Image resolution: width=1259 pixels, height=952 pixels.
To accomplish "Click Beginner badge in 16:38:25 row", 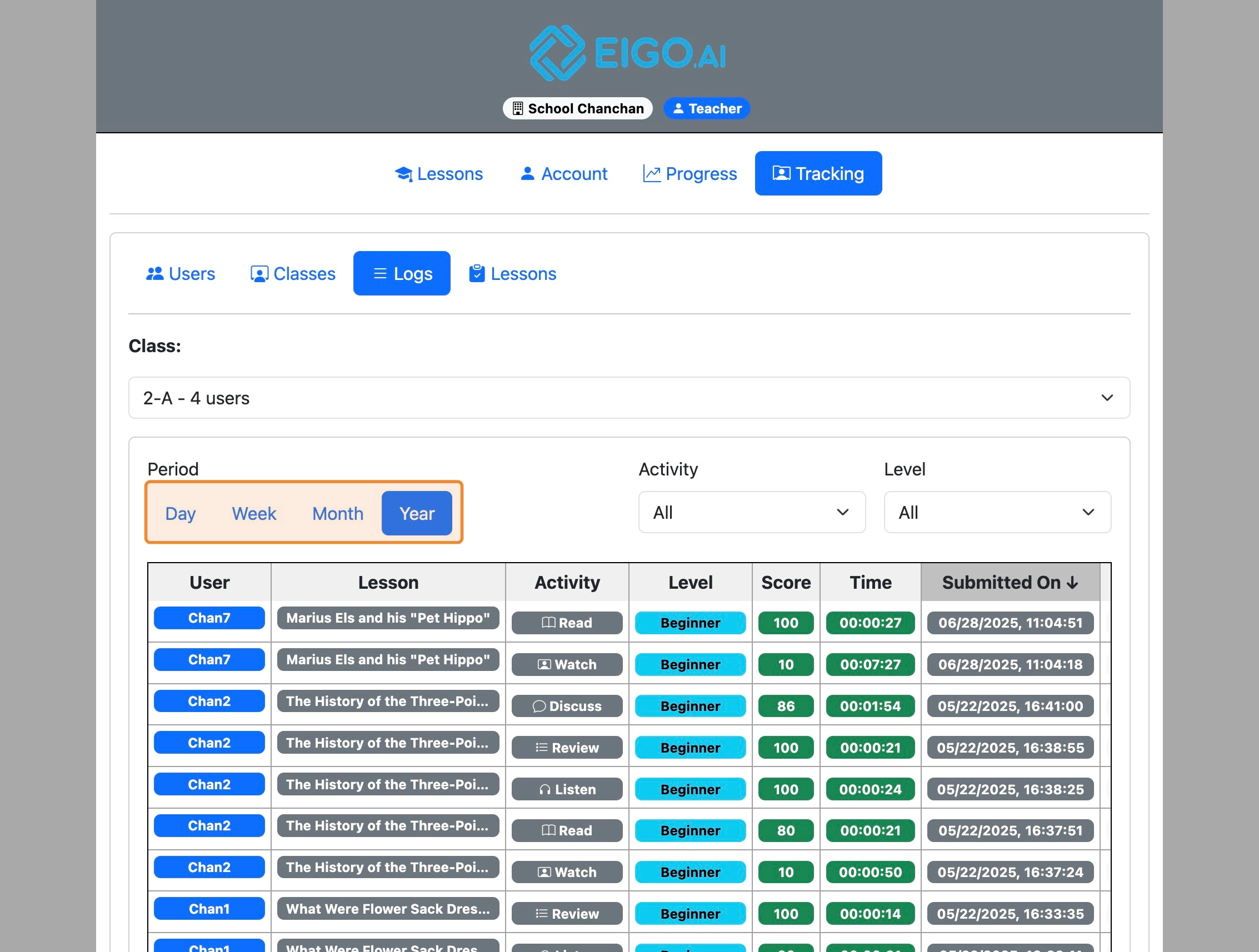I will 691,789.
